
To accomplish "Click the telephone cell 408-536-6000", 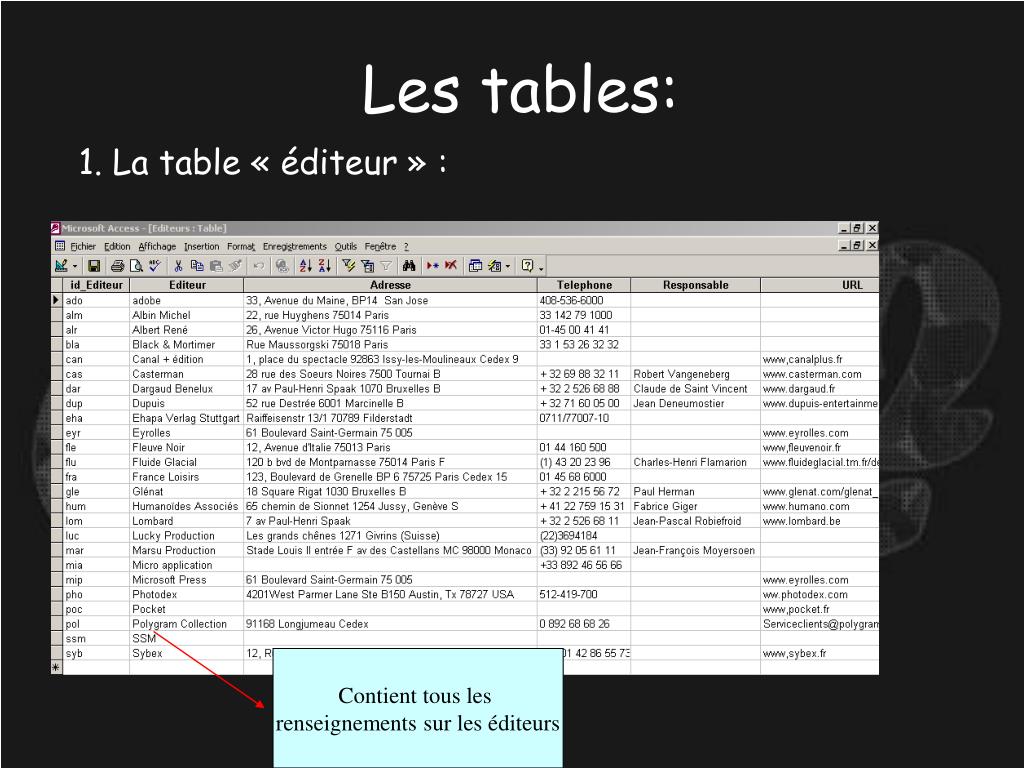I will (584, 300).
